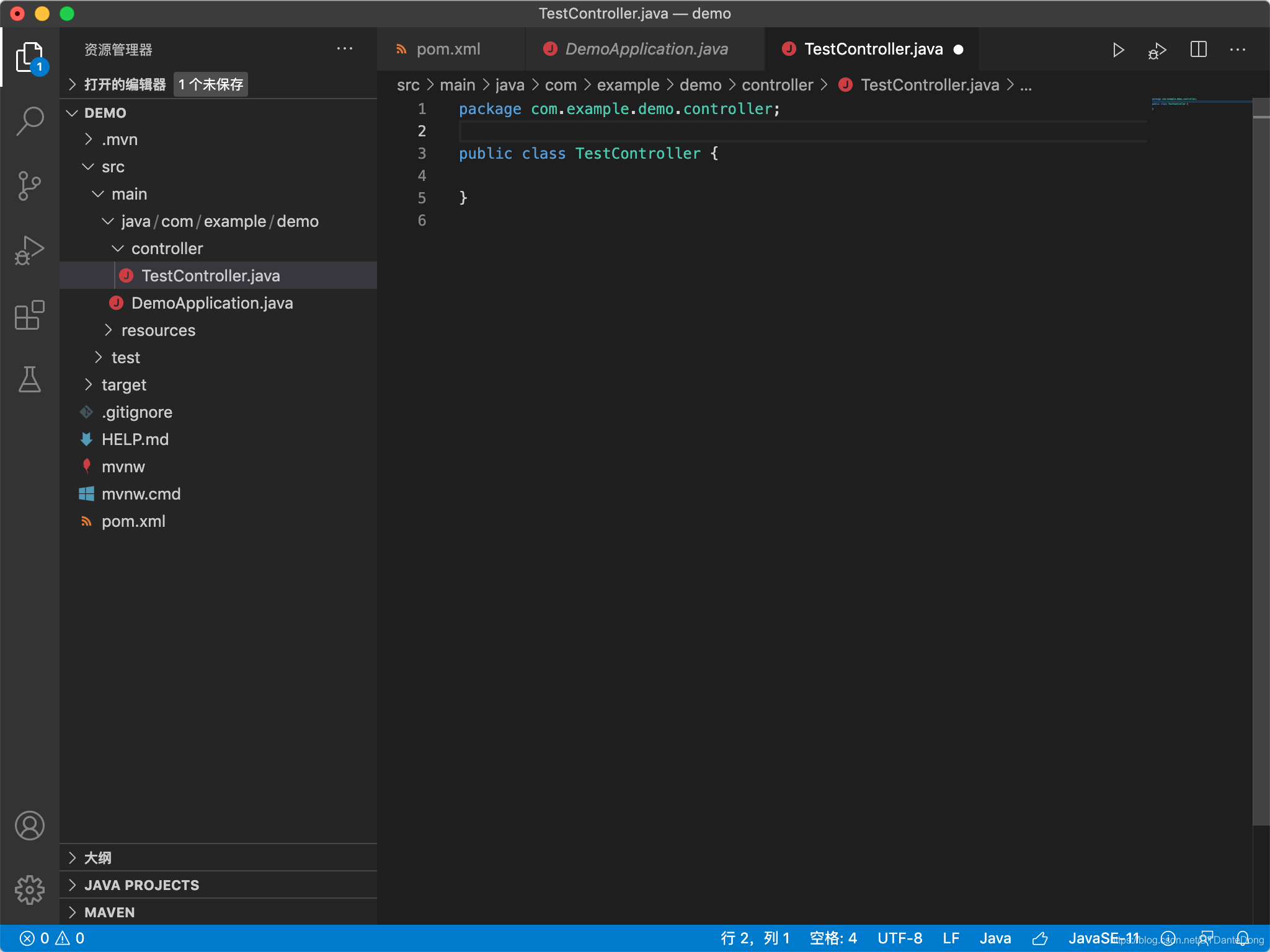Switch to the DemoApplication.java tab
The width and height of the screenshot is (1270, 952).
(x=645, y=49)
